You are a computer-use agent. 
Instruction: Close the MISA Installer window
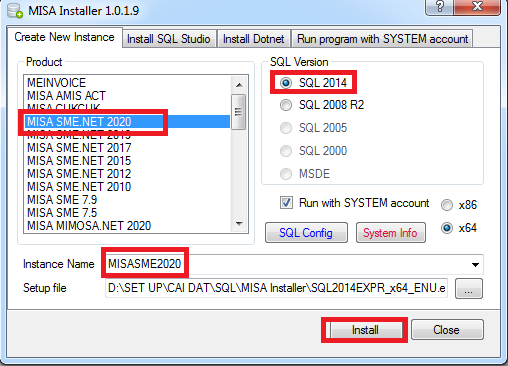pos(477,6)
